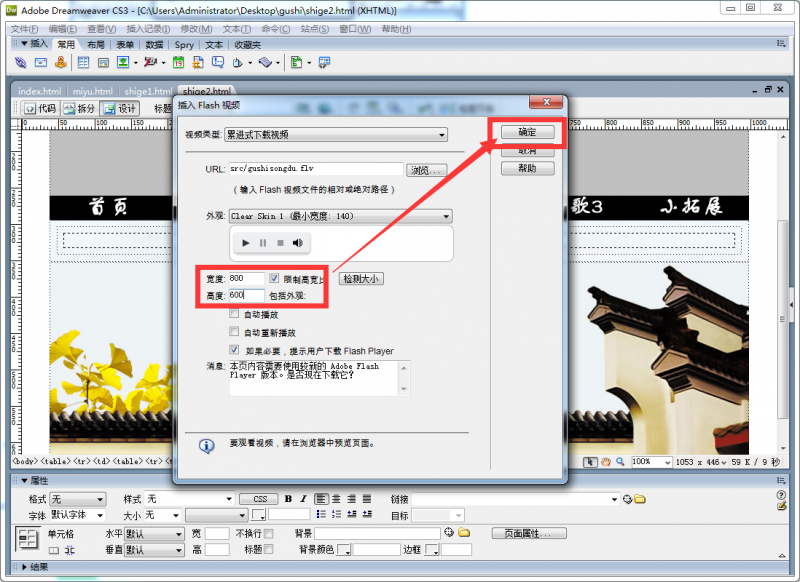This screenshot has width=800, height=582.
Task: Click the Email Link icon in the Insert bar
Action: (41, 63)
